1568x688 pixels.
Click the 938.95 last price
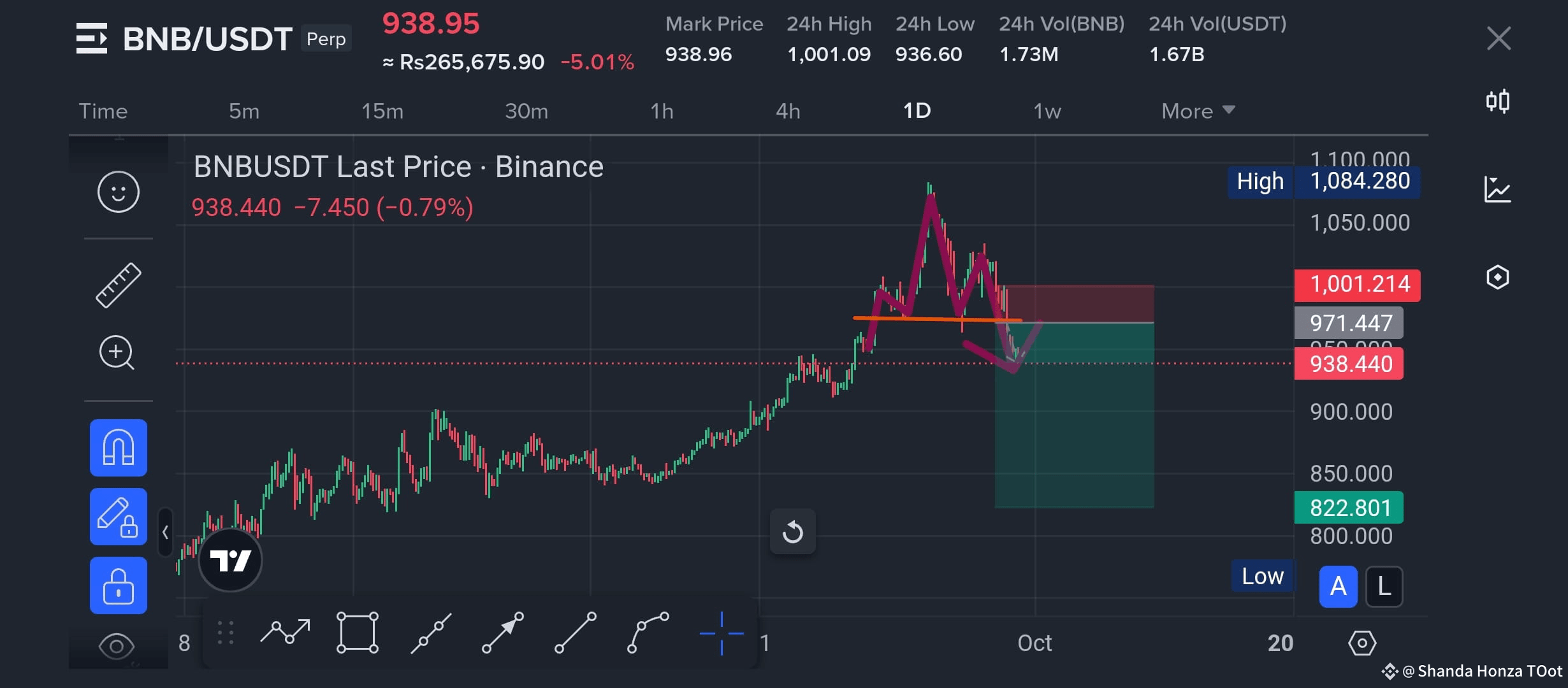point(430,24)
